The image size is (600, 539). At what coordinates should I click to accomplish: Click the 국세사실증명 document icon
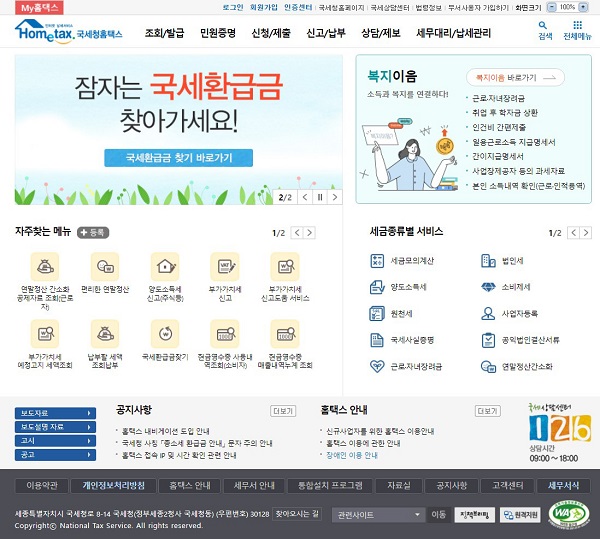[x=377, y=340]
